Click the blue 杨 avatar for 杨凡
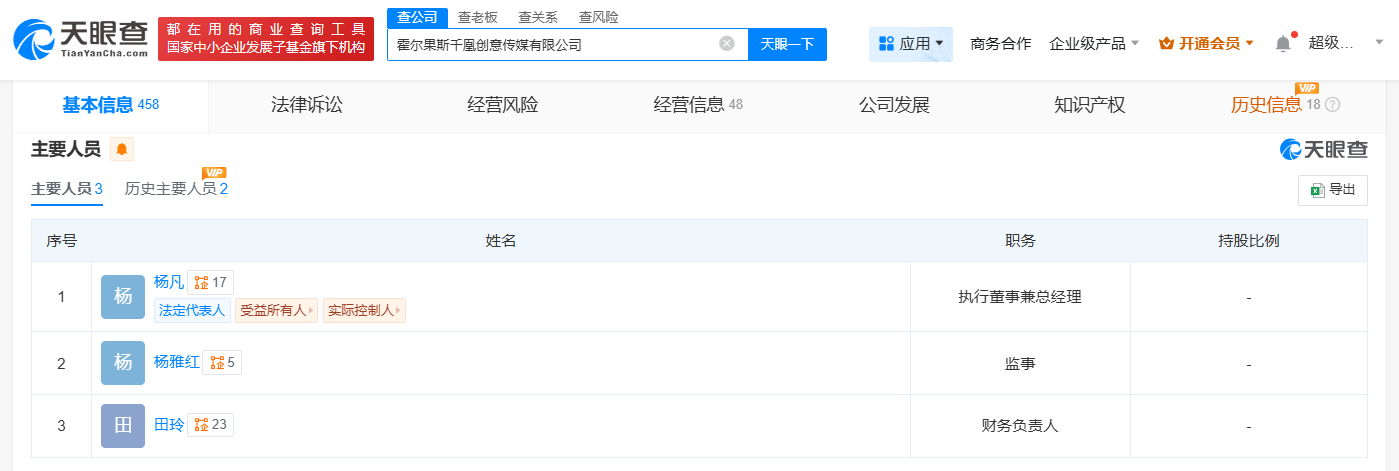 (x=123, y=296)
